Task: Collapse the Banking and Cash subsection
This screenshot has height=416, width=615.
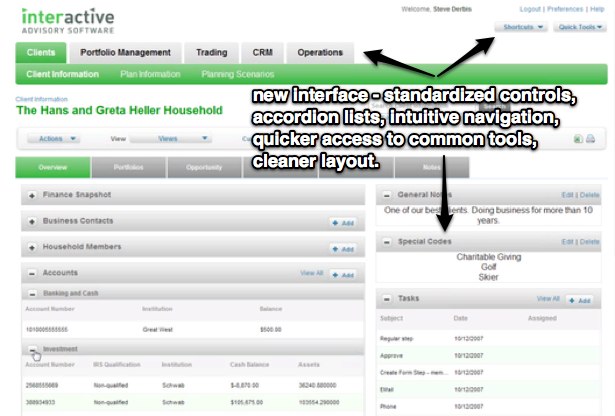Action: (x=33, y=293)
